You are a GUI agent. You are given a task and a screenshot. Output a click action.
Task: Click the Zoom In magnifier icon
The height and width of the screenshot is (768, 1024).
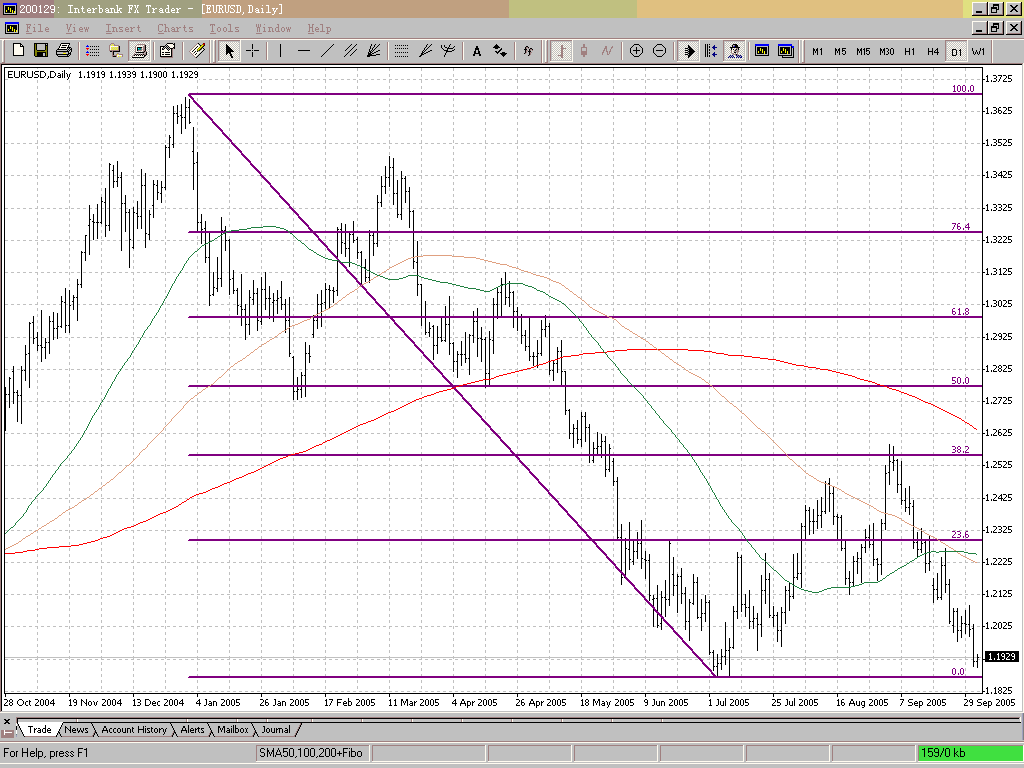(636, 51)
